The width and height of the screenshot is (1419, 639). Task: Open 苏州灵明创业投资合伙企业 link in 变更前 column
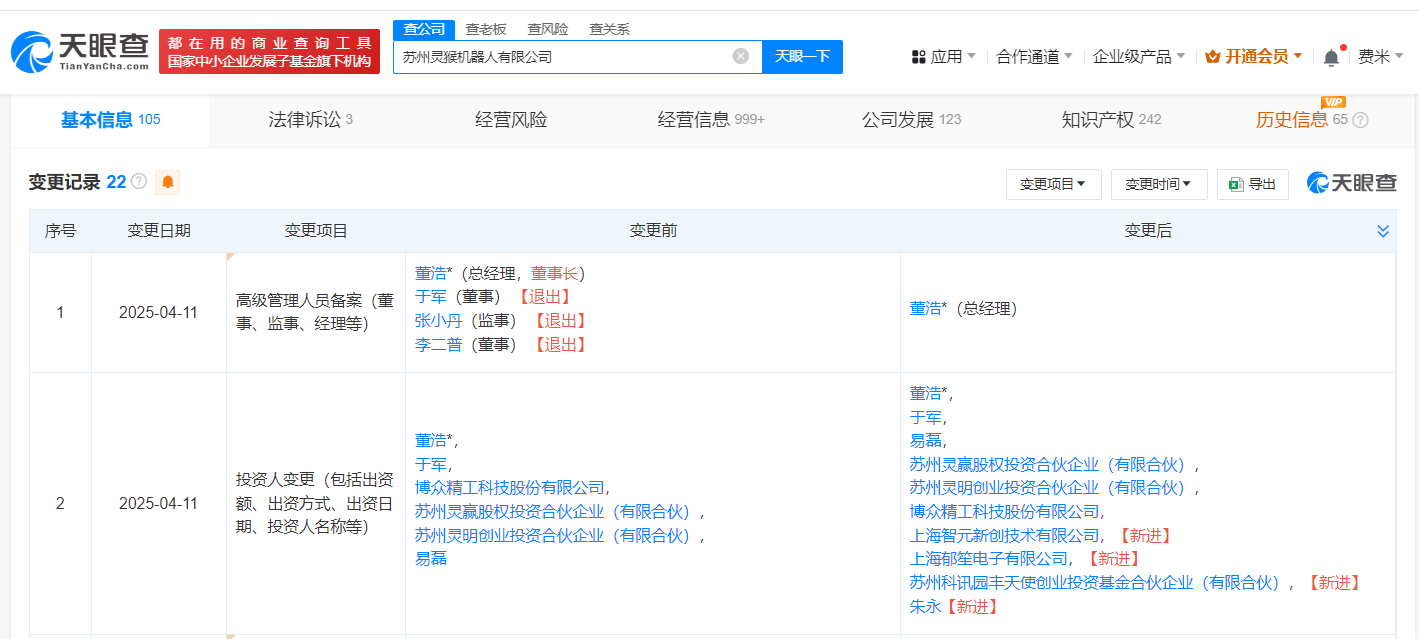coord(553,536)
